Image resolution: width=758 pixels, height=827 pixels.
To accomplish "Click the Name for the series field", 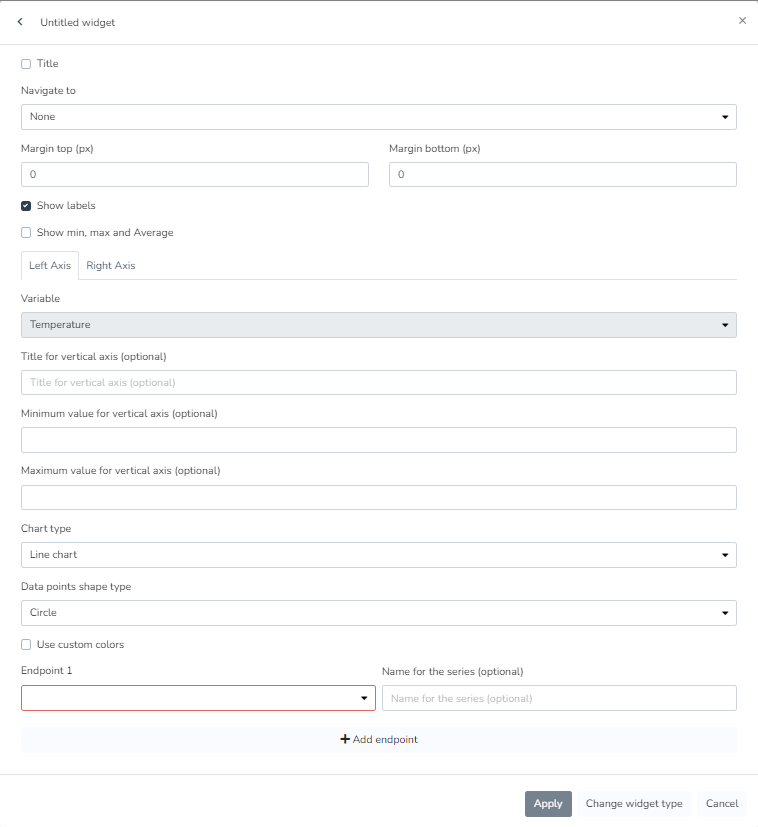I will point(558,698).
